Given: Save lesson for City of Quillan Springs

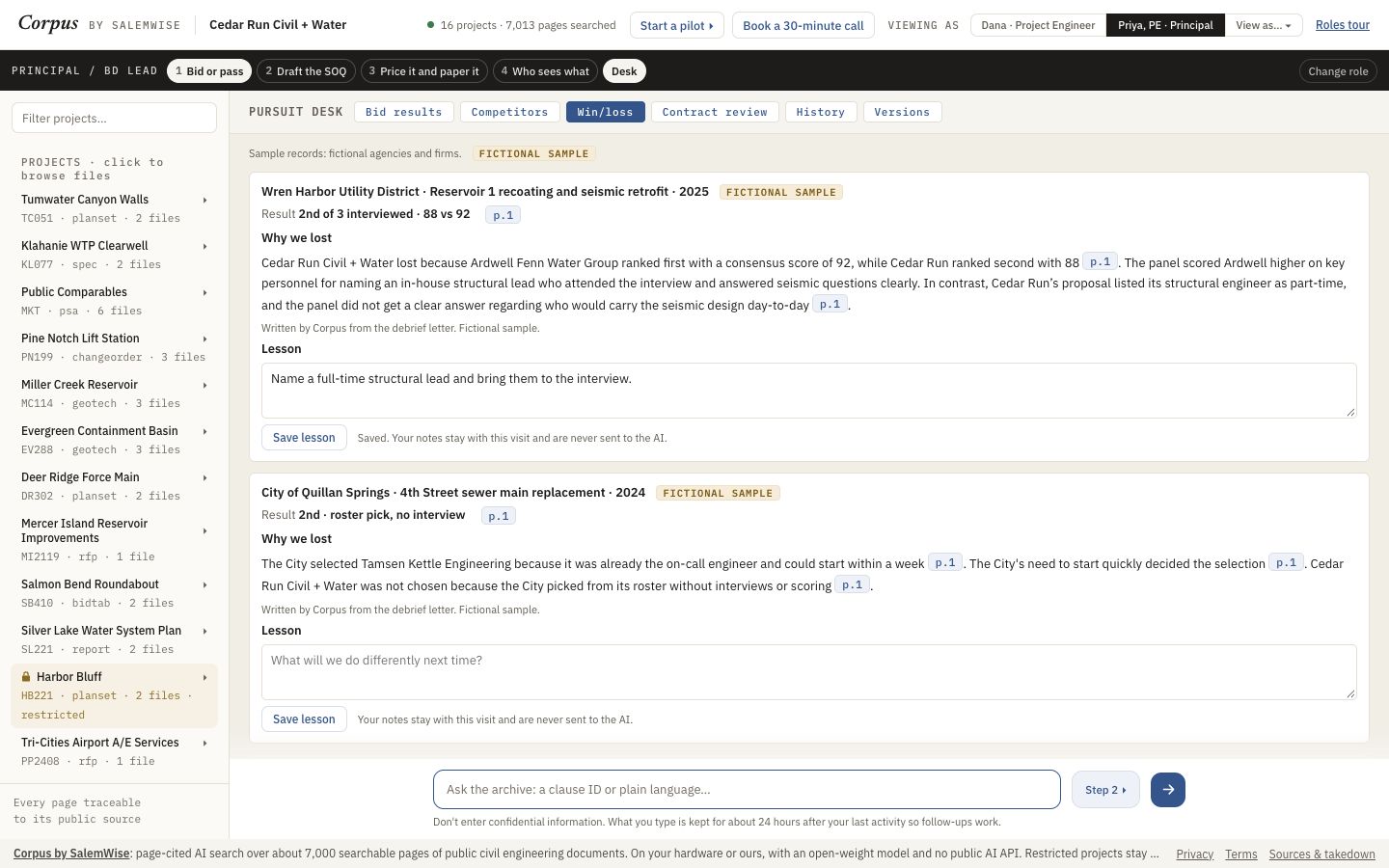Looking at the screenshot, I should click(x=304, y=719).
